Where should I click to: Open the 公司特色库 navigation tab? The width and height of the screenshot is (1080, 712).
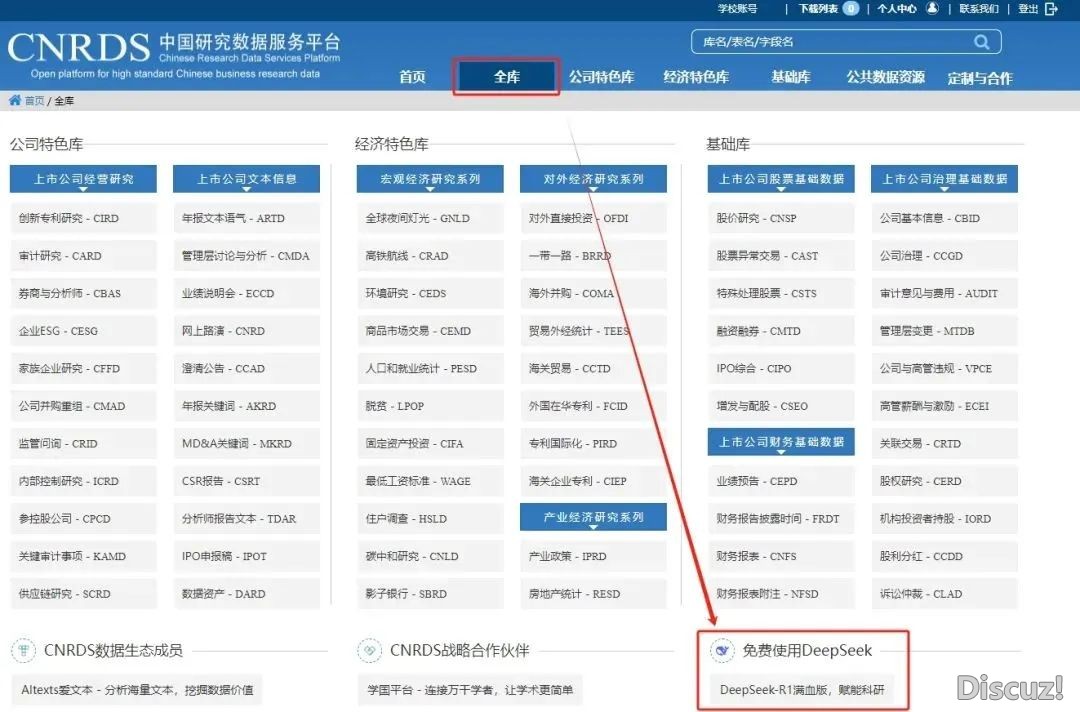click(x=601, y=77)
